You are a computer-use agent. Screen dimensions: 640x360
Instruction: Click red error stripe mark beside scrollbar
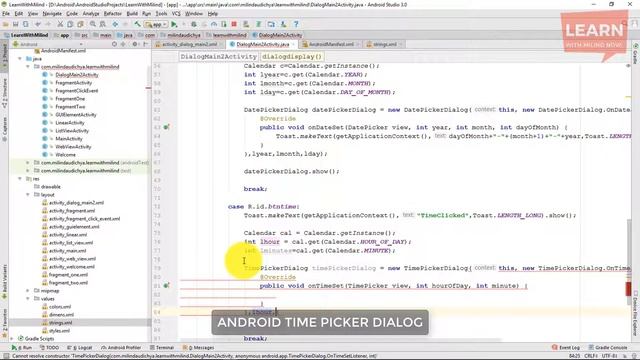point(629,288)
